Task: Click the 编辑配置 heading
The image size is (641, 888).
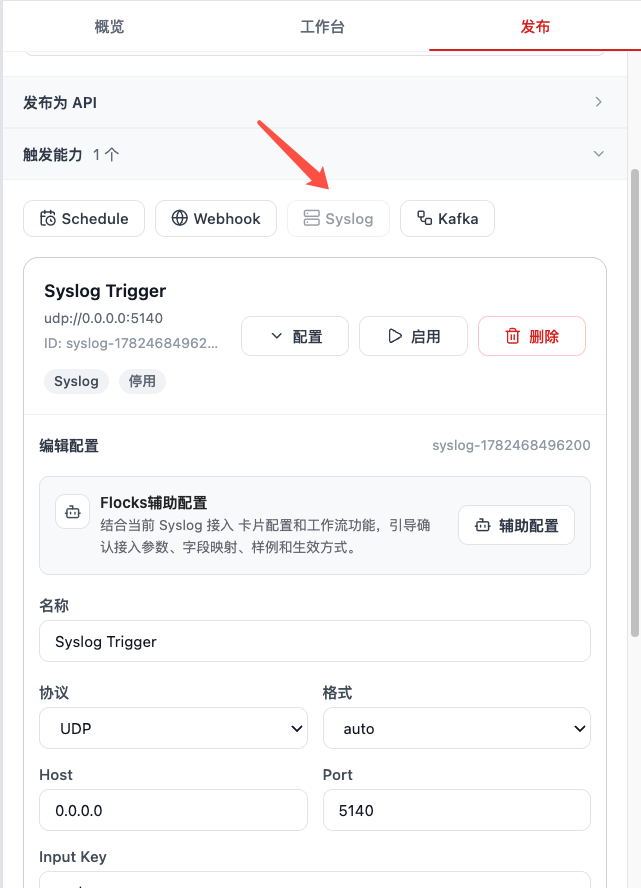Action: (69, 446)
